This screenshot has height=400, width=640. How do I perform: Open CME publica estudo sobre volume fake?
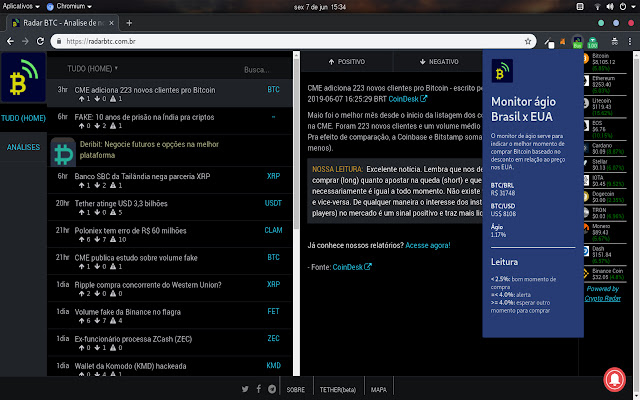click(x=136, y=258)
